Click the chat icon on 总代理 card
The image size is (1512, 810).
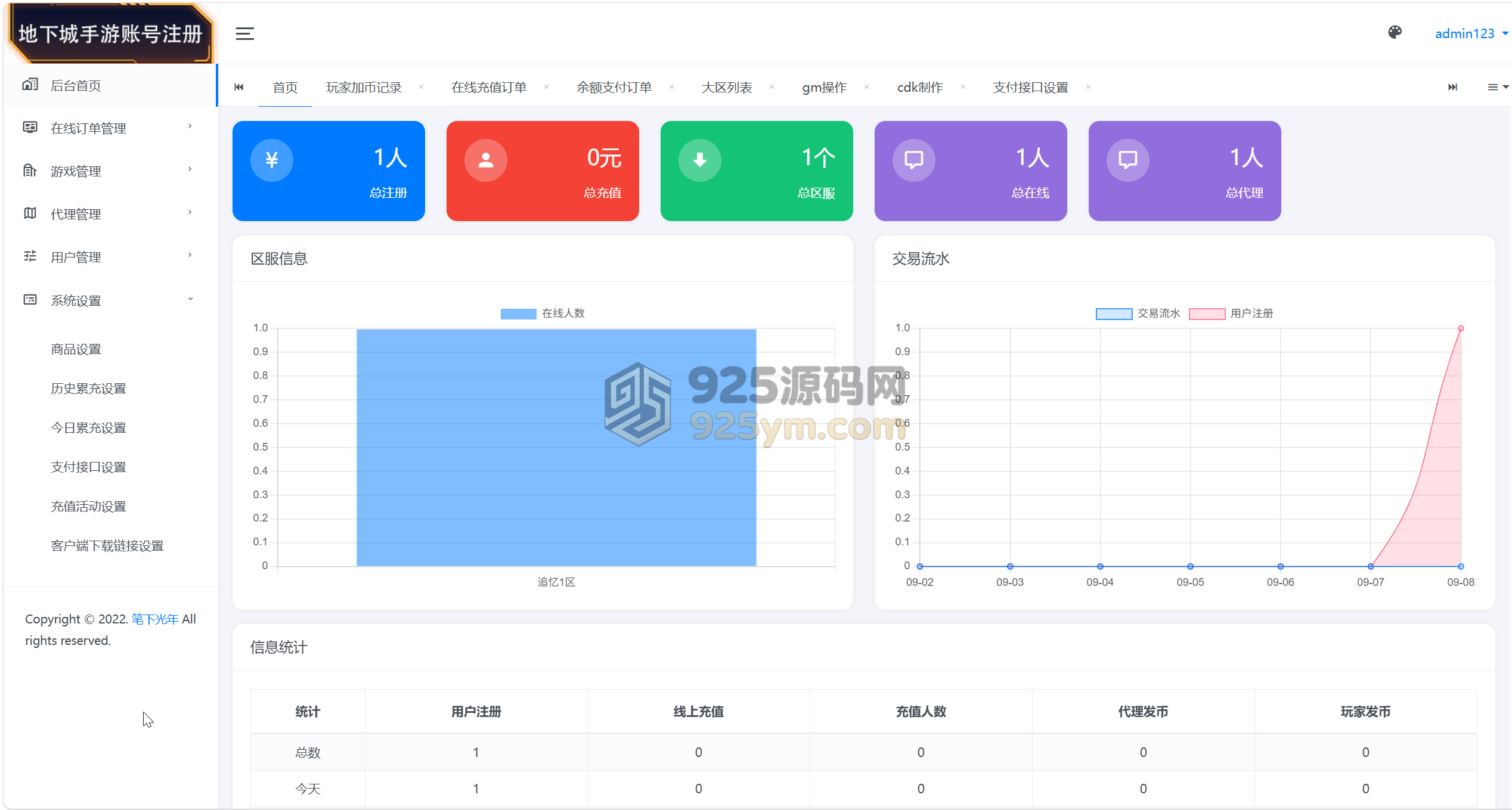(x=1128, y=160)
